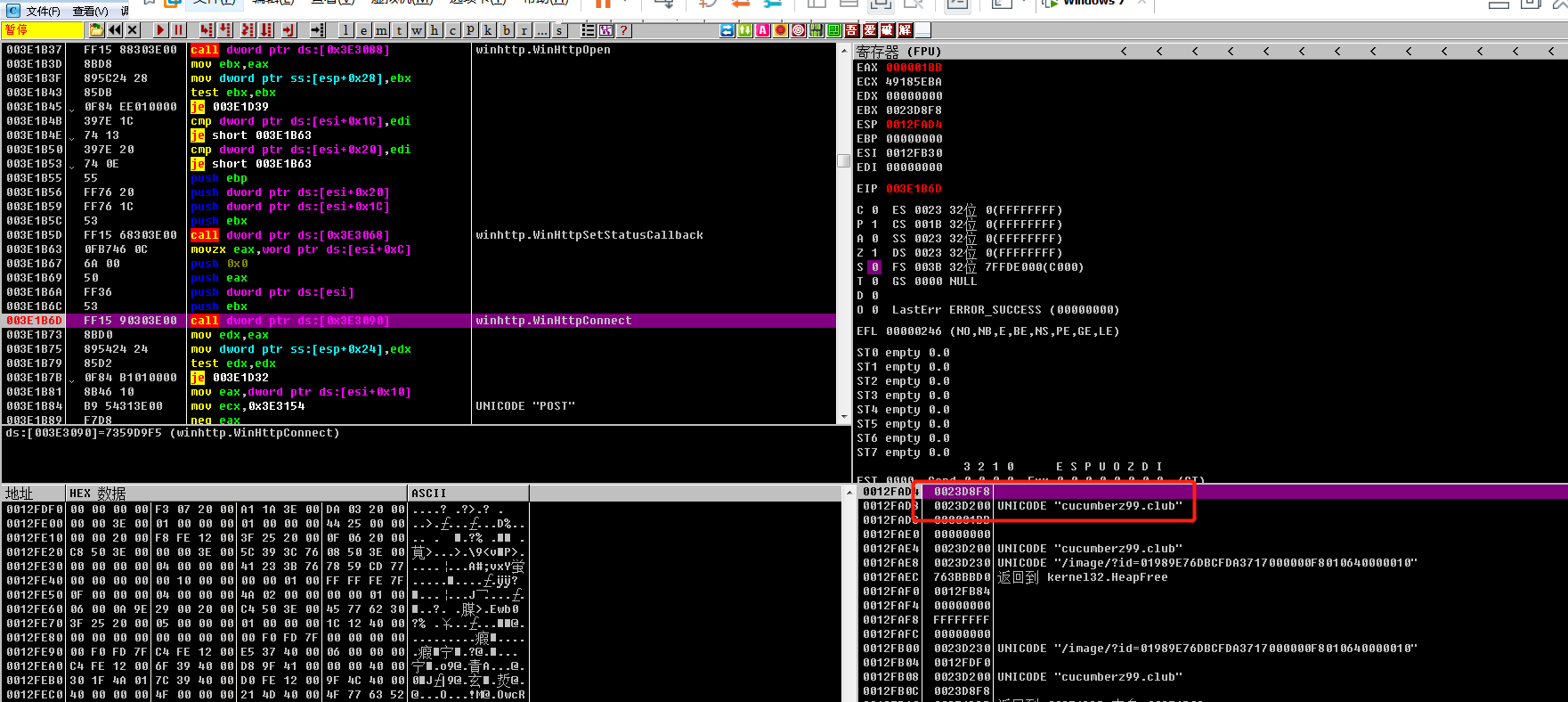Click the Open file toolbar icon
The image size is (1568, 702).
tap(96, 30)
